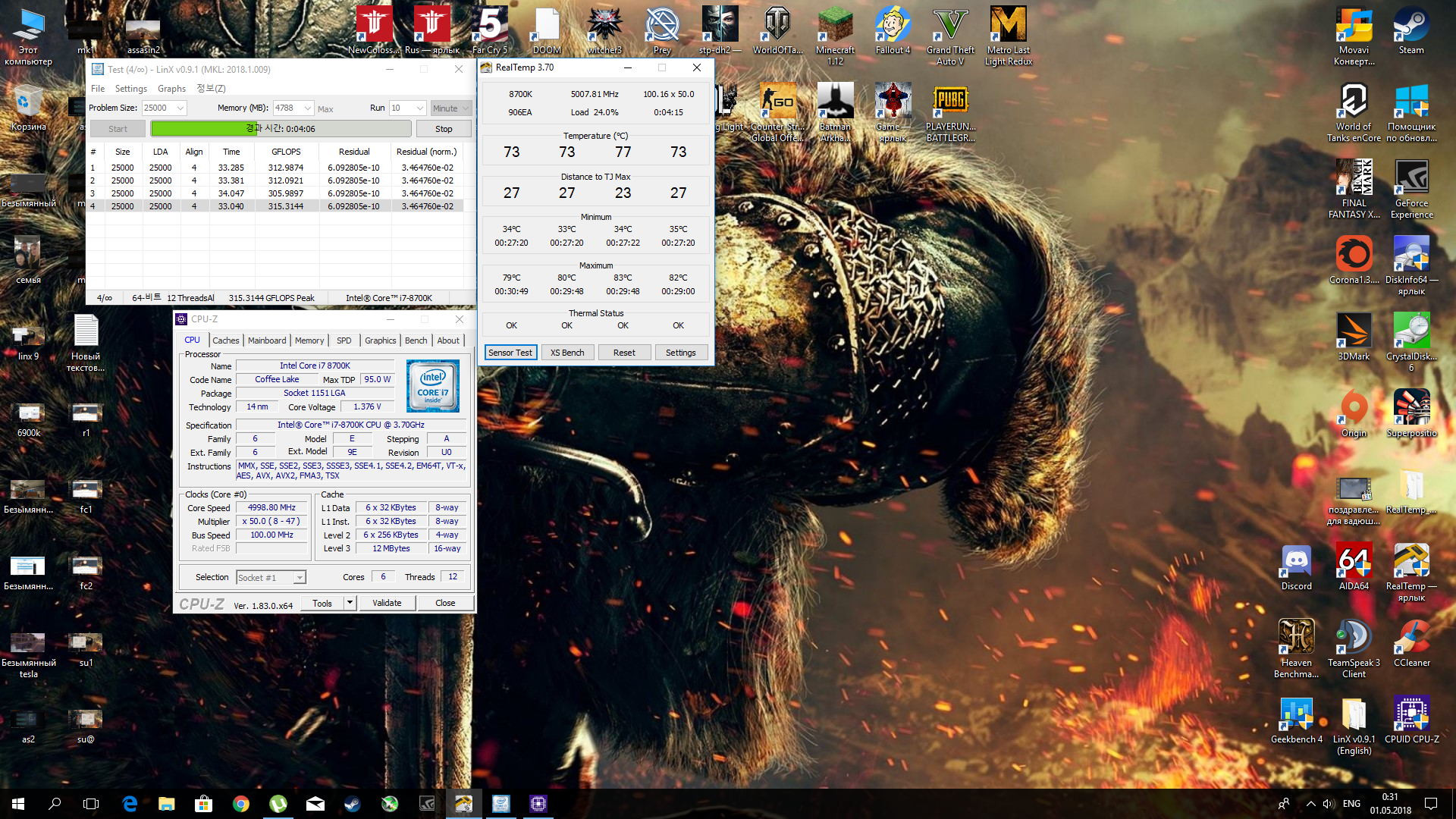The width and height of the screenshot is (1456, 819).
Task: Click the LinX green progress bar
Action: click(281, 129)
